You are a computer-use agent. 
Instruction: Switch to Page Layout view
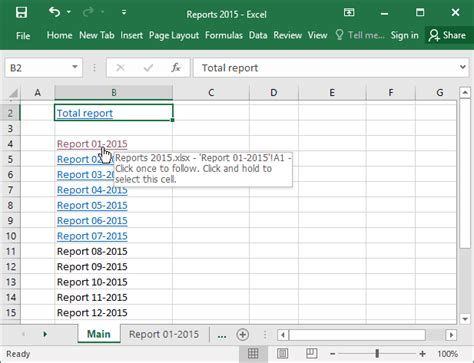pos(282,353)
